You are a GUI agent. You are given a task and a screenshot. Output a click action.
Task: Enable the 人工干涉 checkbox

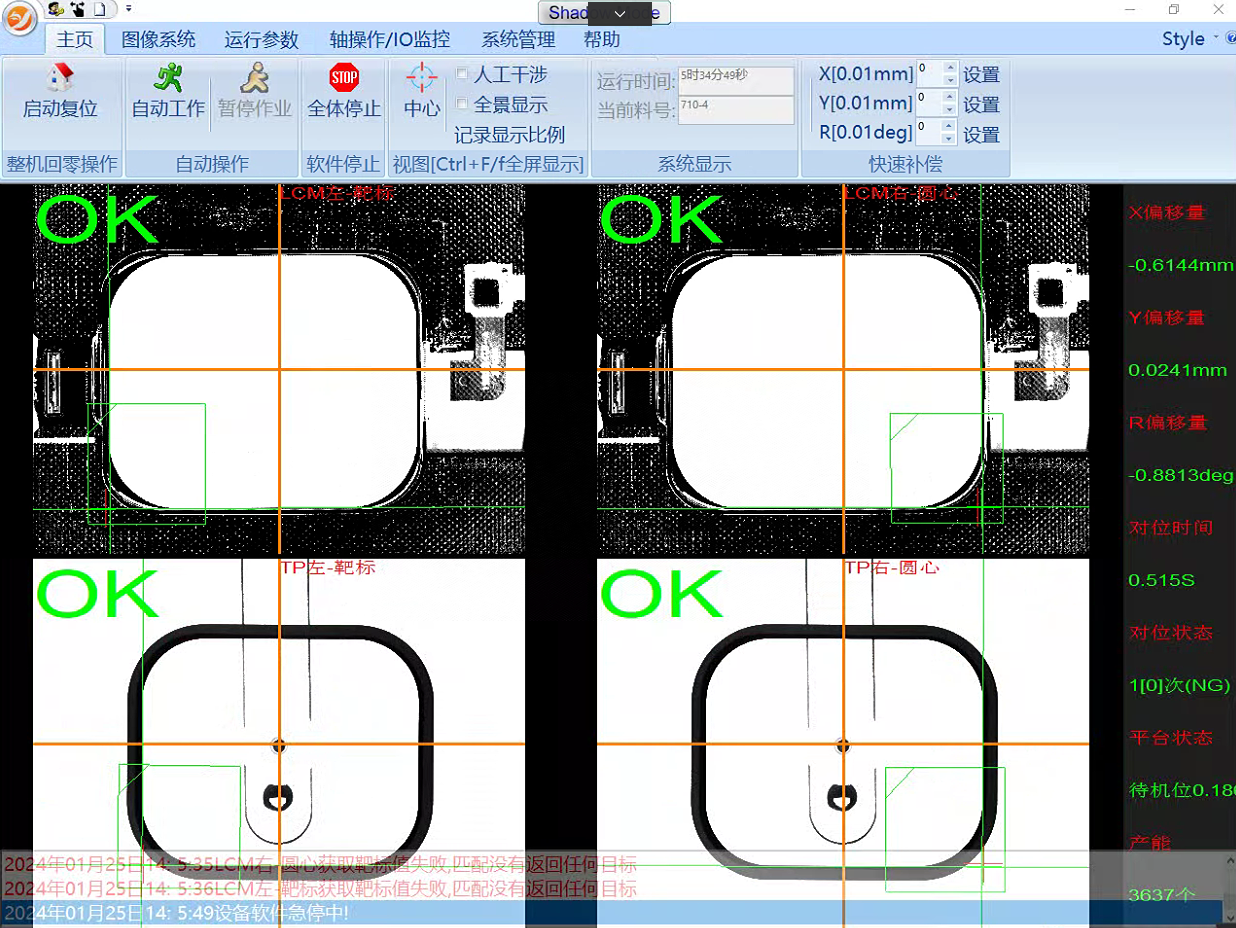[462, 74]
